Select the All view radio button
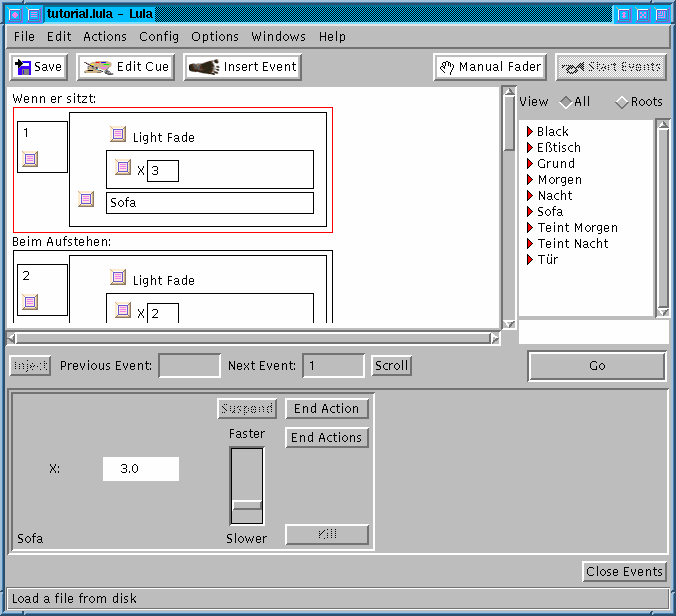This screenshot has width=676, height=616. click(x=566, y=102)
